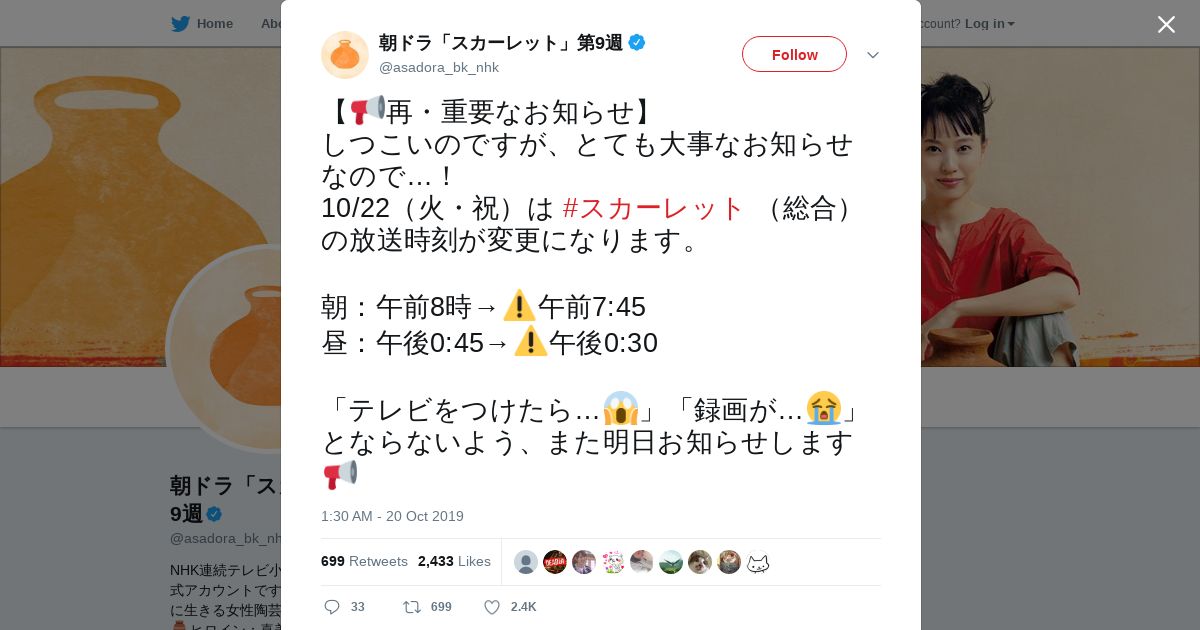Close the tweet overlay with X
The width and height of the screenshot is (1200, 630).
(x=1166, y=24)
